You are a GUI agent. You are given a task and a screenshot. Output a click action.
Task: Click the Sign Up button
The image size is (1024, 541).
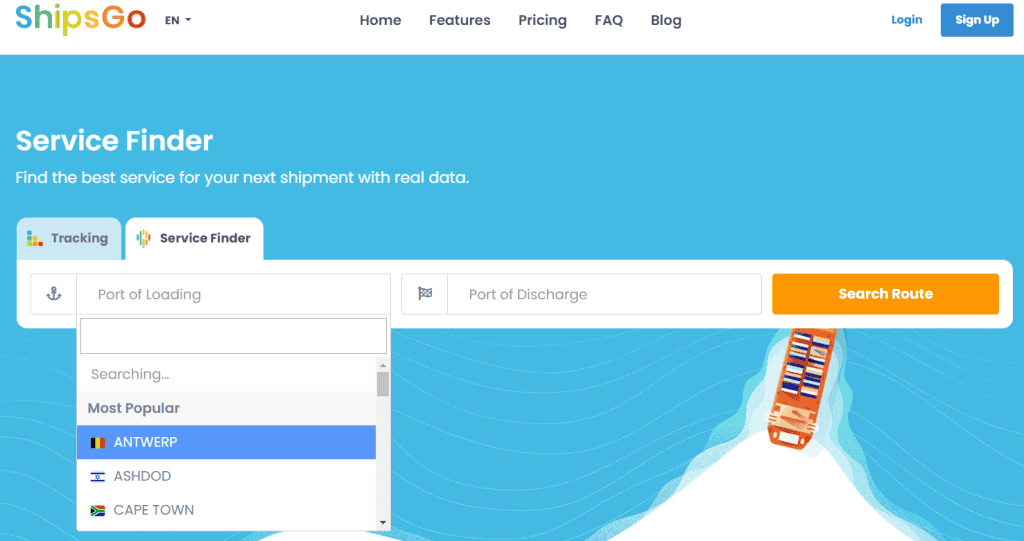tap(976, 20)
